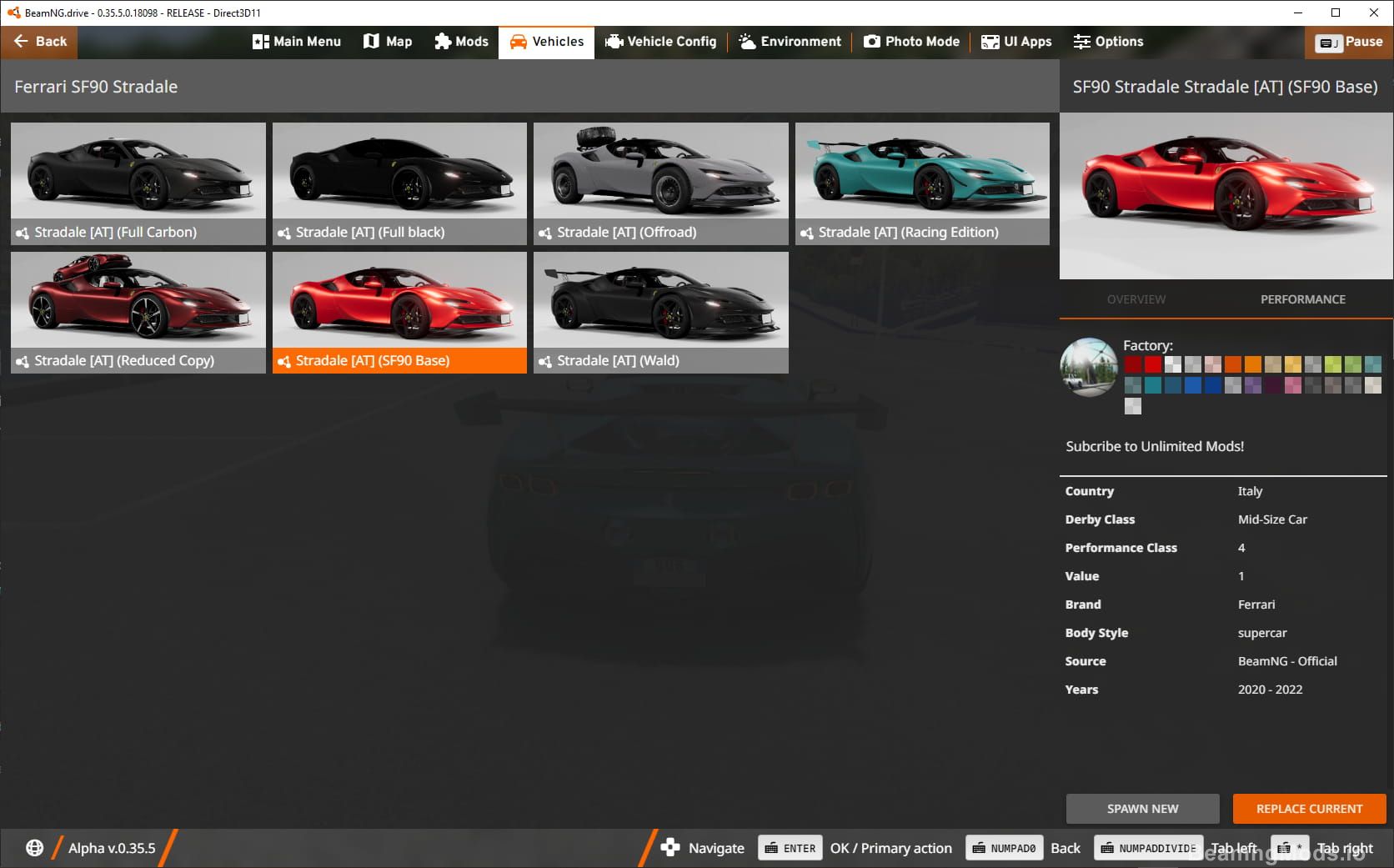Pick the dark orange factory swatch
This screenshot has height=868, width=1394.
[1232, 364]
